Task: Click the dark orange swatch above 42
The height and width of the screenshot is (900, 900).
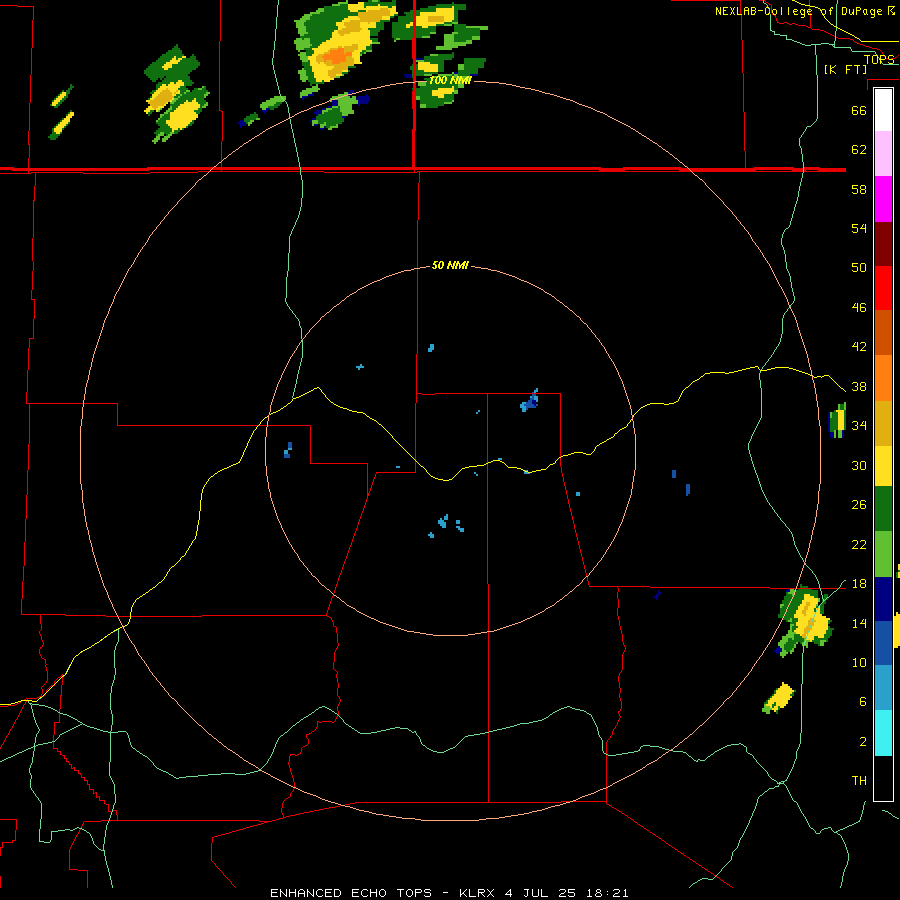Action: 883,333
